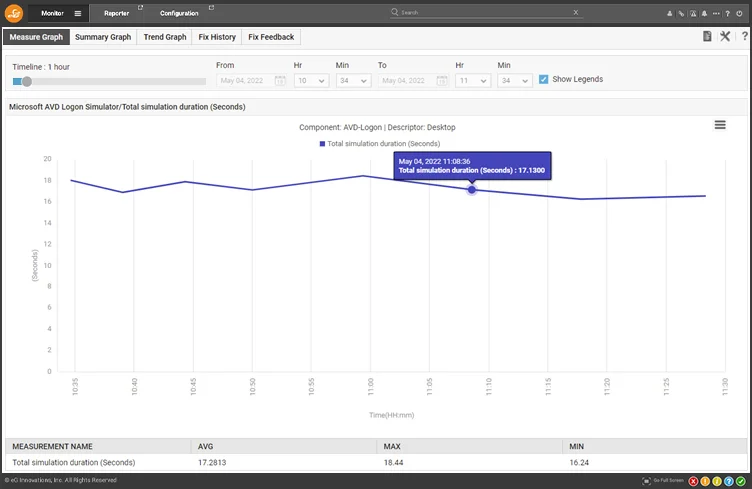The width and height of the screenshot is (752, 489).
Task: Click the blue unknown status icon
Action: point(728,481)
